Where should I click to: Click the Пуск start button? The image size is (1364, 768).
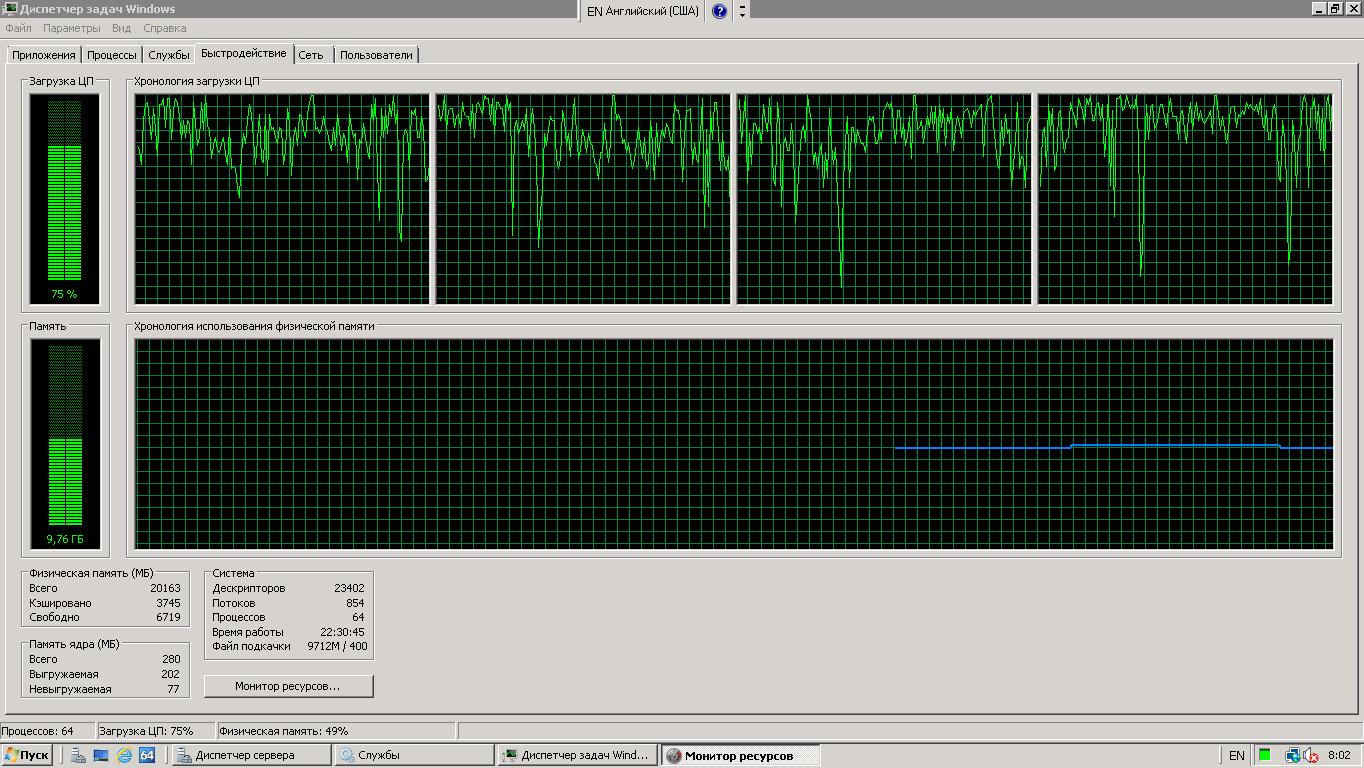click(x=28, y=755)
